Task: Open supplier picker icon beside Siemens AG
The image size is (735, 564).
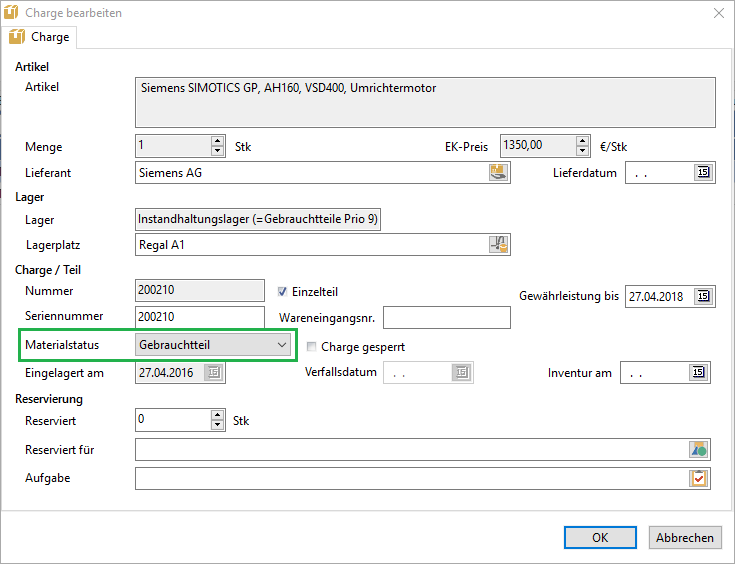Action: point(499,173)
